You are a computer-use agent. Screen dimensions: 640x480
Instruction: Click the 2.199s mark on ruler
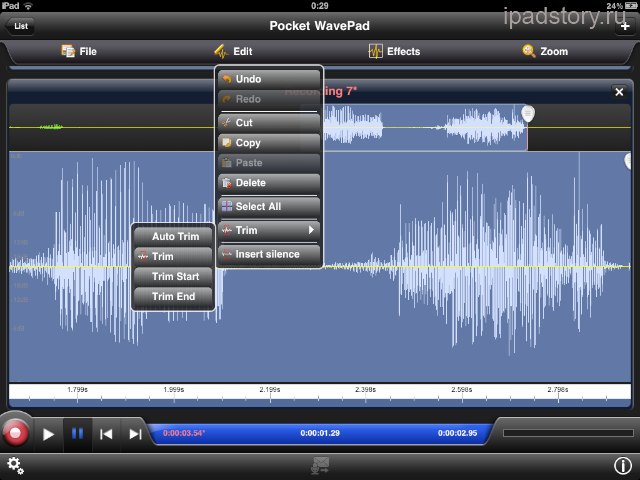270,390
